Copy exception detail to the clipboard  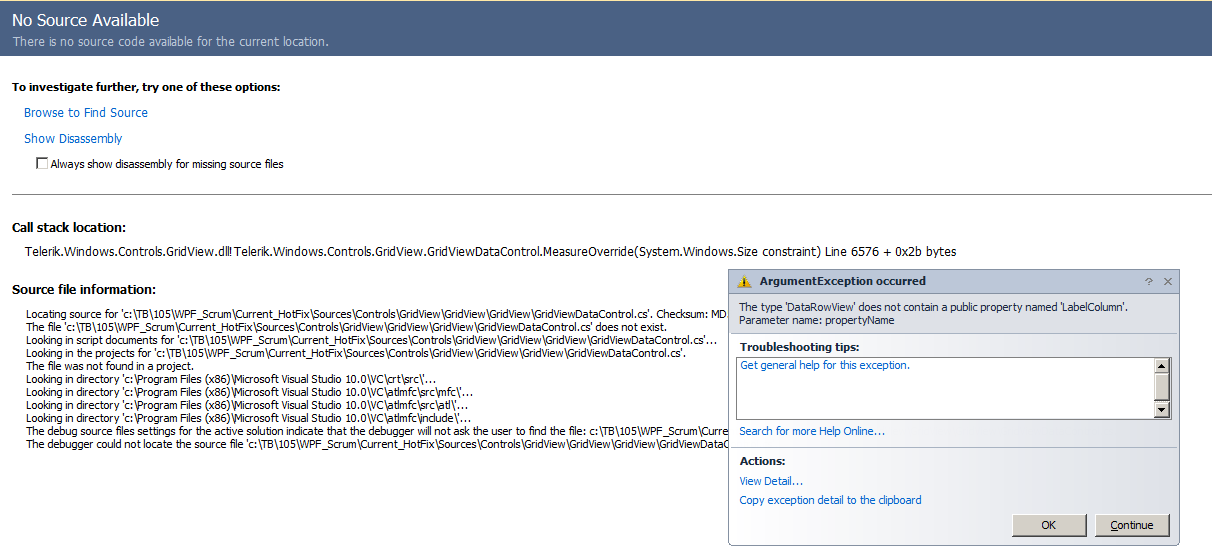click(x=830, y=500)
